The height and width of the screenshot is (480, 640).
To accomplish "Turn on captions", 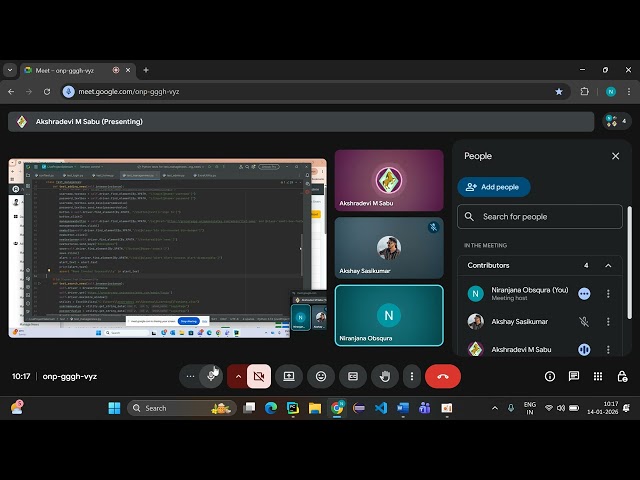I will [353, 376].
